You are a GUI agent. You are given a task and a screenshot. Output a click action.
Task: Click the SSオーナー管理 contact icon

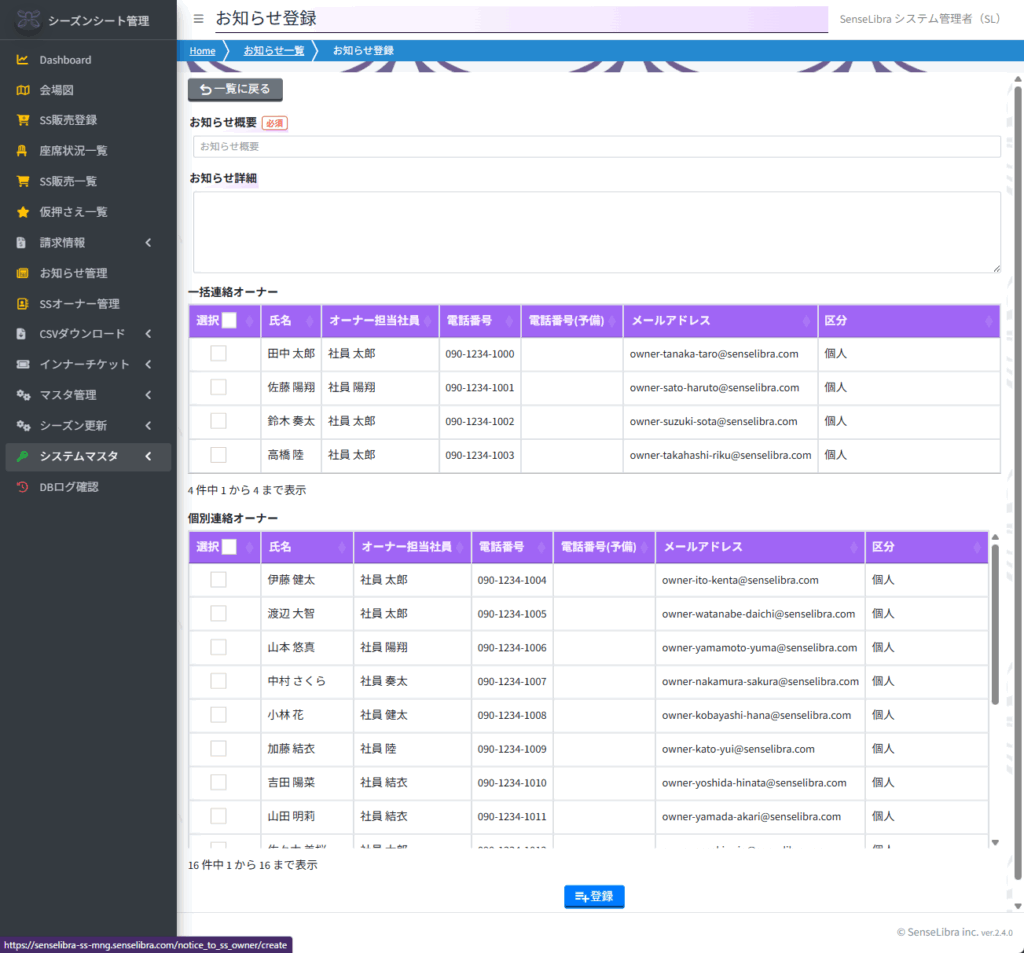tap(22, 304)
